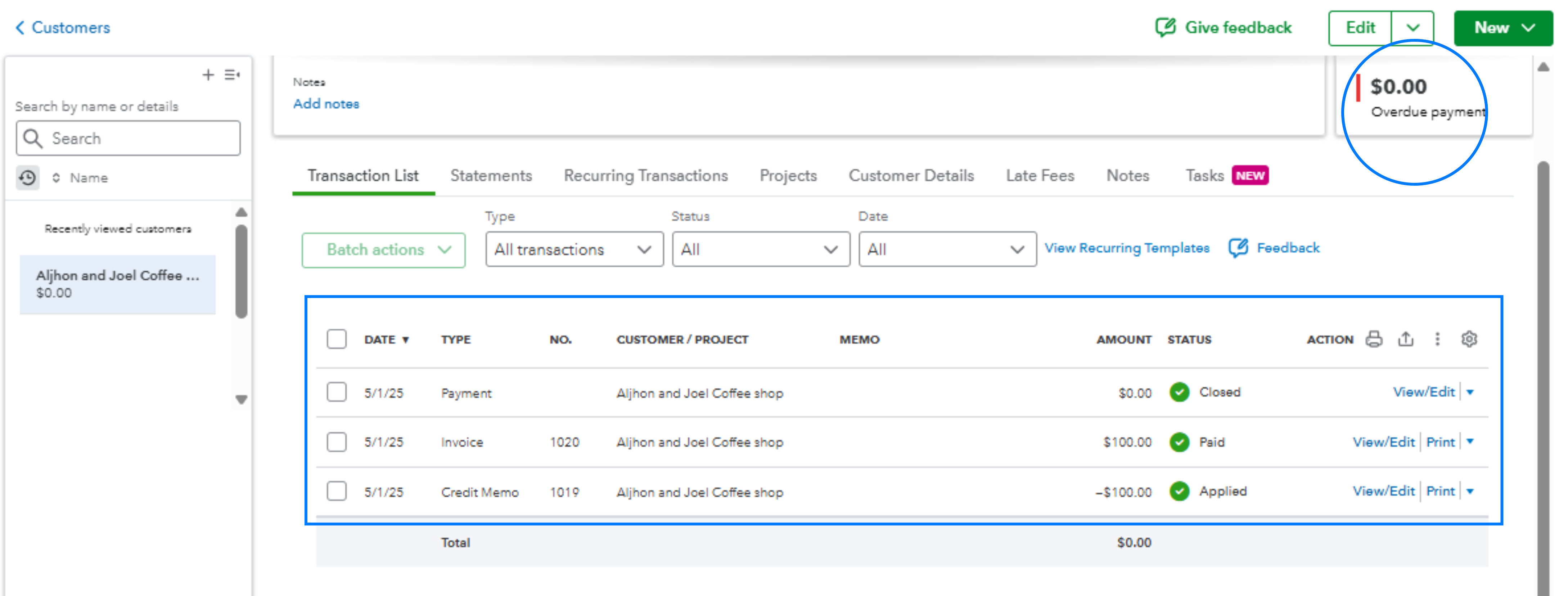
Task: Toggle the select-all checkbox in table header
Action: (x=337, y=339)
